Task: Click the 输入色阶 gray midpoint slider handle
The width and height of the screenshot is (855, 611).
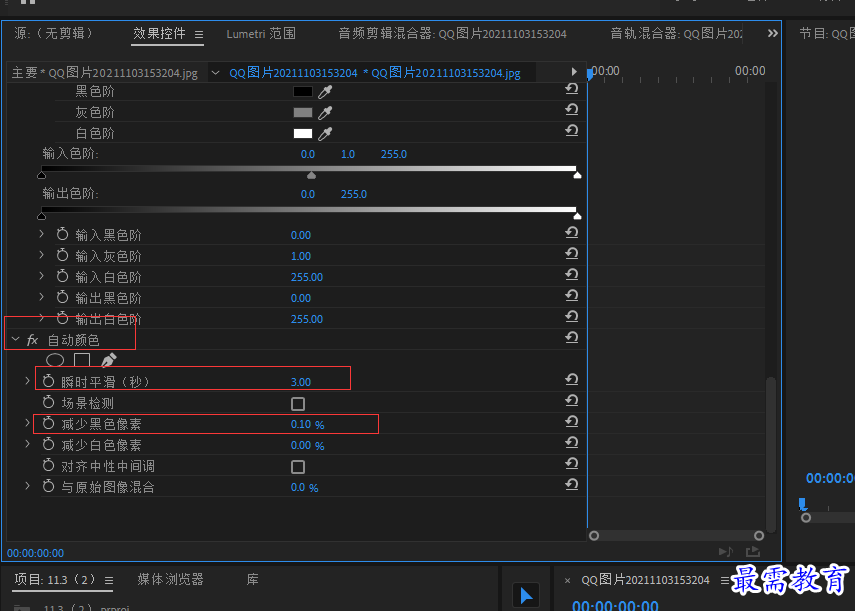Action: 311,175
